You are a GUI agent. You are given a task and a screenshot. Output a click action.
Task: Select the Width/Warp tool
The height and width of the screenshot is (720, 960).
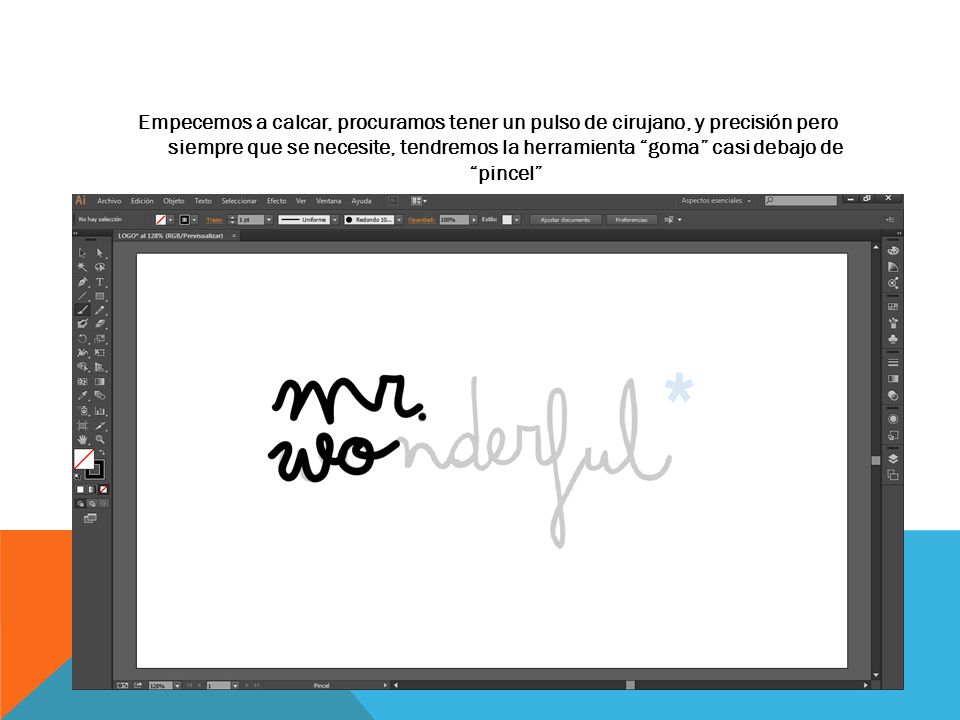tap(83, 353)
